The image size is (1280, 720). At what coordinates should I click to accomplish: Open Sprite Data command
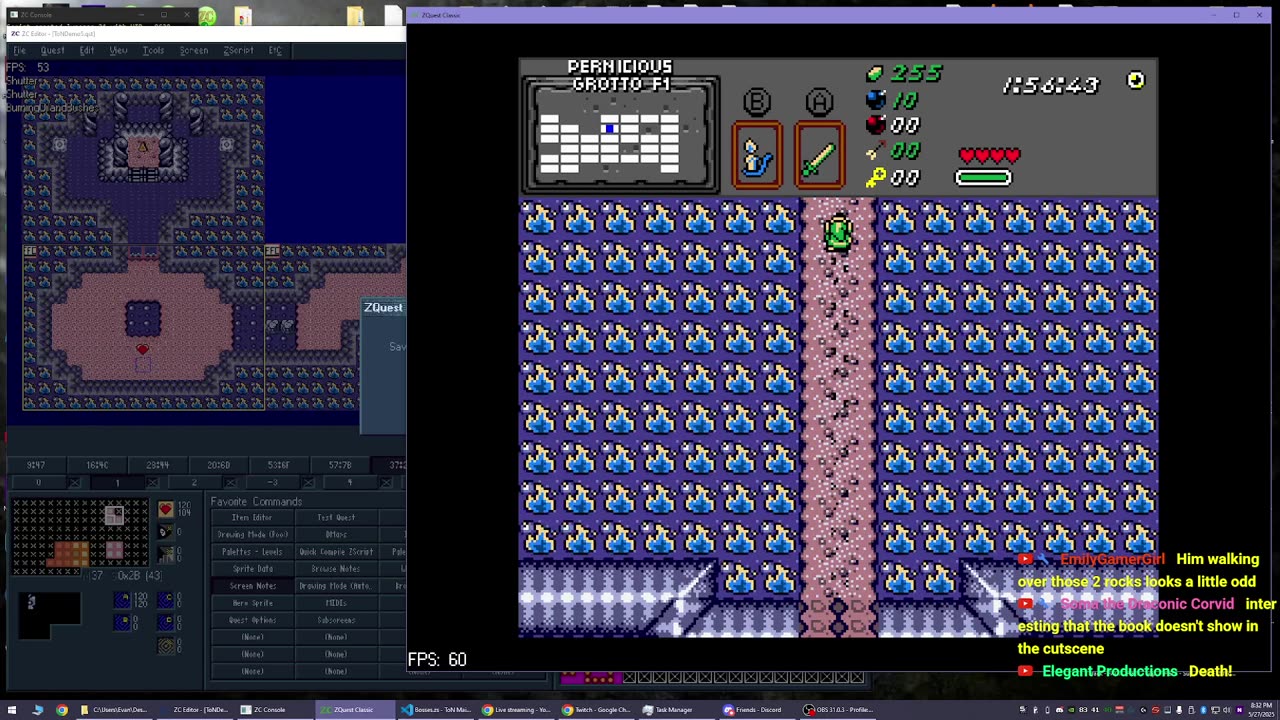(252, 569)
